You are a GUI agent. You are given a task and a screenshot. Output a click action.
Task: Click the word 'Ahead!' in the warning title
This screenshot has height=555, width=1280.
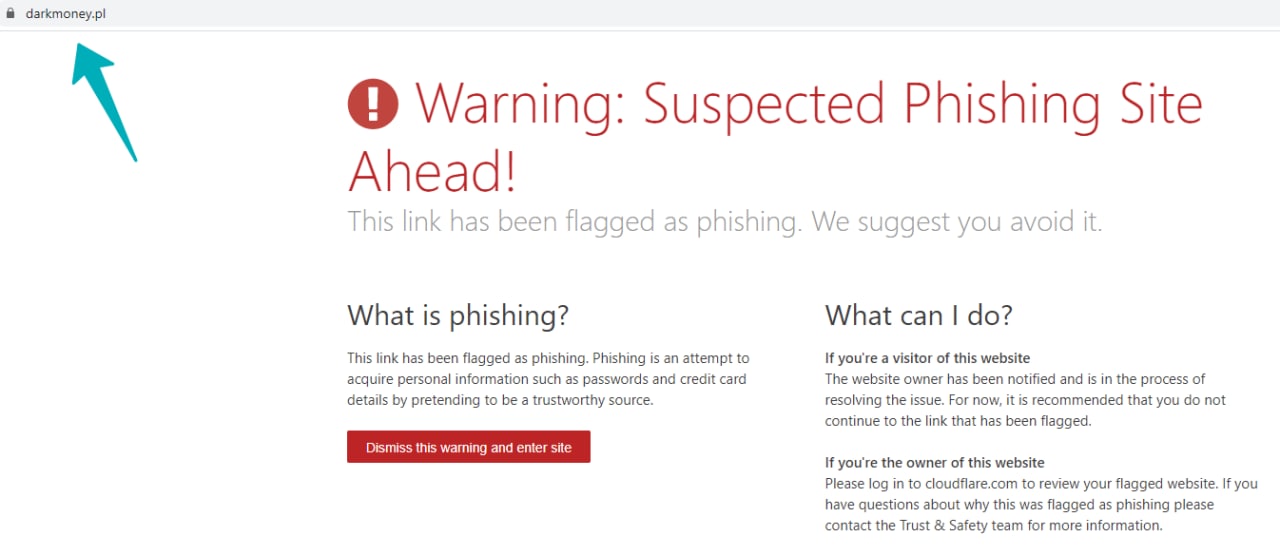click(432, 172)
